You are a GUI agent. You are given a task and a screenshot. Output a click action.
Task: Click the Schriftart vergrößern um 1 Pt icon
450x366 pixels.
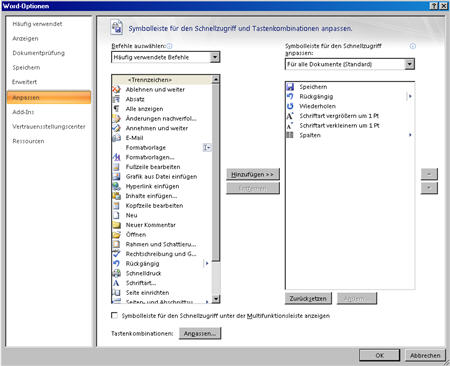tap(290, 116)
